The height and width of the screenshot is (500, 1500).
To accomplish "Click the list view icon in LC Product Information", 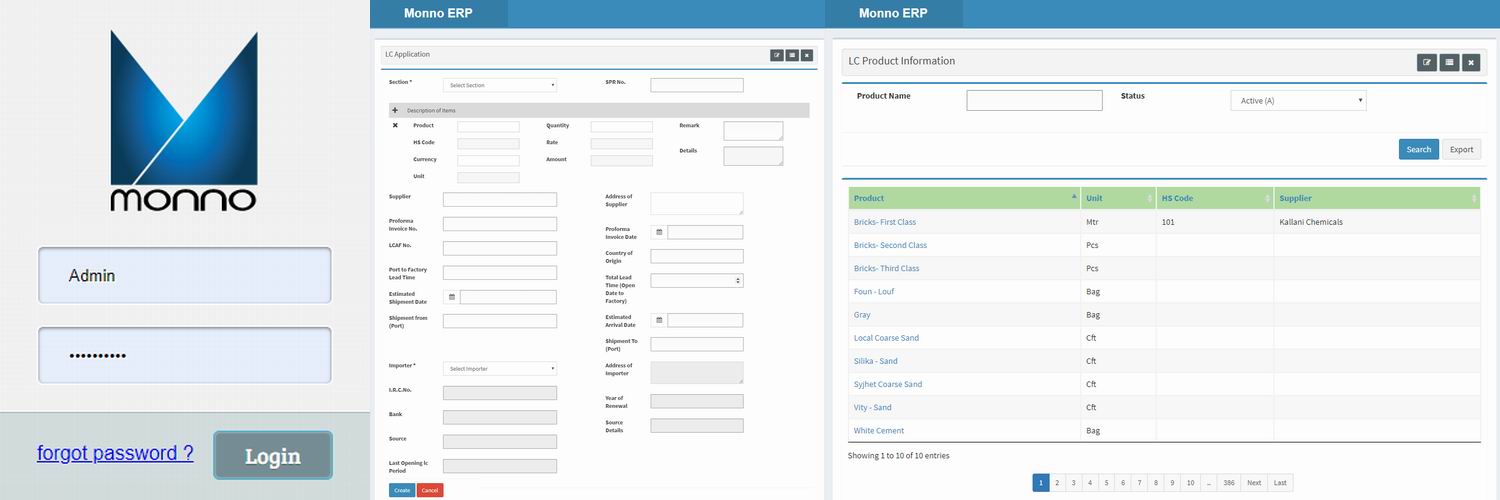I will click(x=1449, y=63).
